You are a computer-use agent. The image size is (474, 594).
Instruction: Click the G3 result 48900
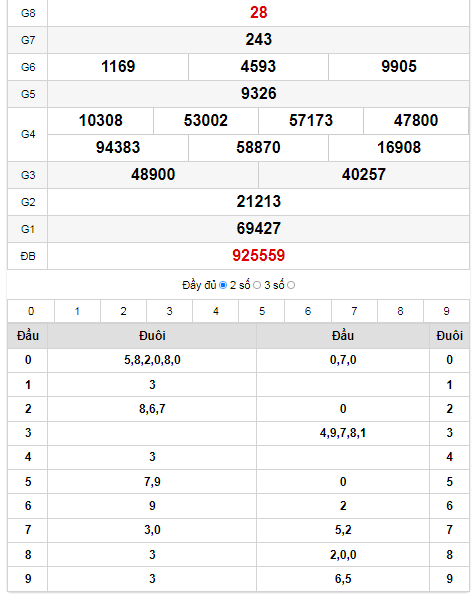pyautogui.click(x=153, y=175)
